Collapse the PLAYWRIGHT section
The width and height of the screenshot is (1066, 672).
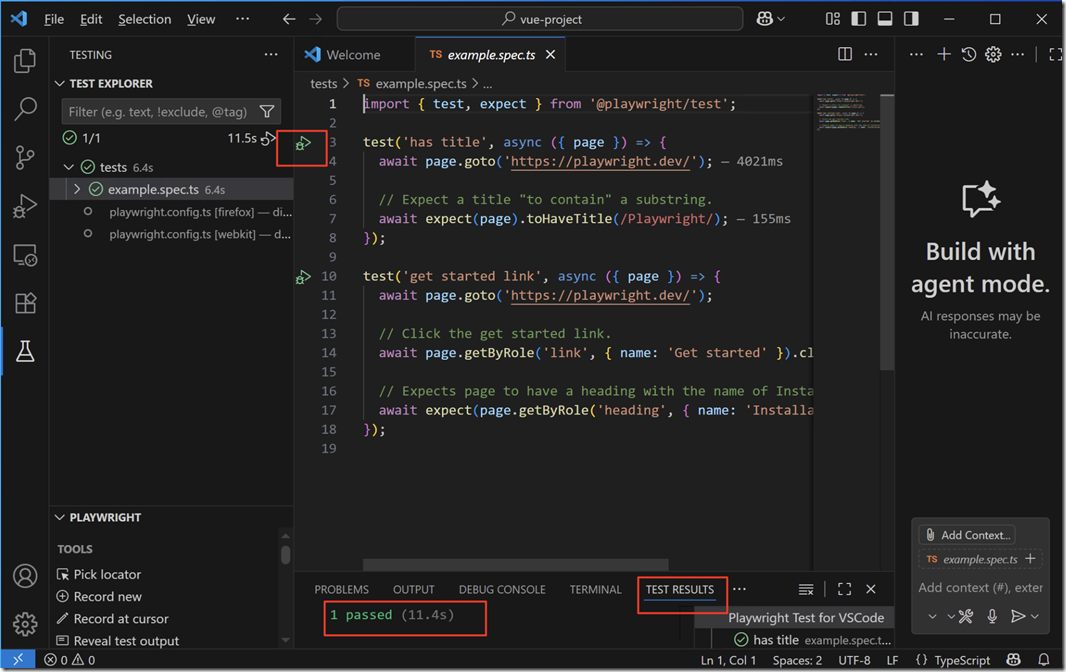coord(60,518)
